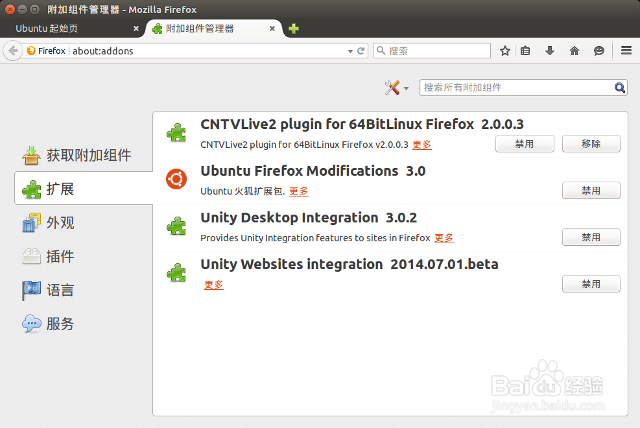Screen dimensions: 640x428
Task: Click 更多 link for CNTVLive2 plugin
Action: click(422, 145)
